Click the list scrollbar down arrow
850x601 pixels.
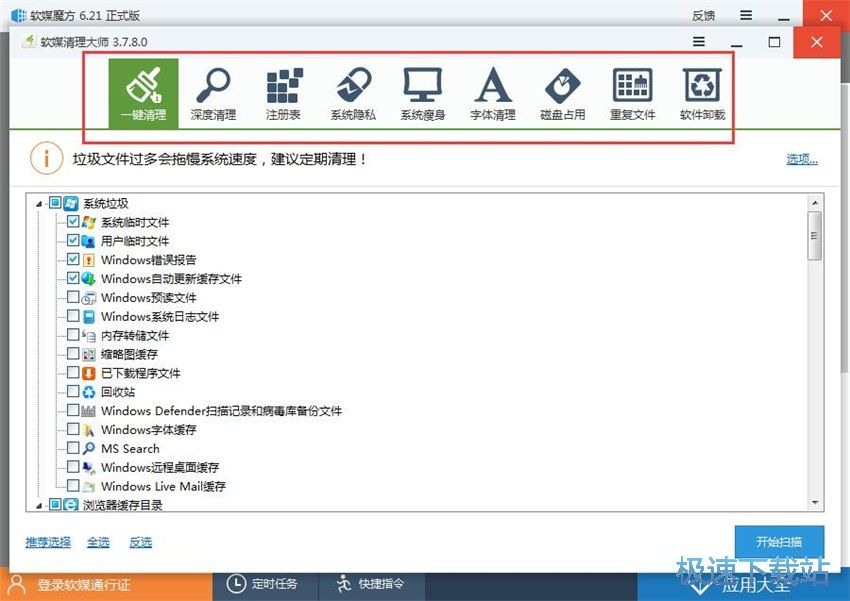pyautogui.click(x=815, y=503)
